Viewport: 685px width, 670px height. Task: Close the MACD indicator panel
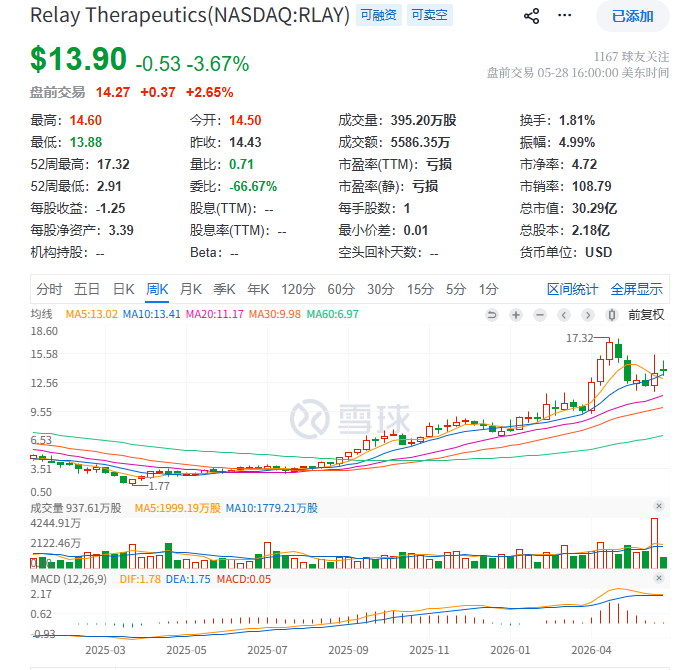pyautogui.click(x=659, y=578)
